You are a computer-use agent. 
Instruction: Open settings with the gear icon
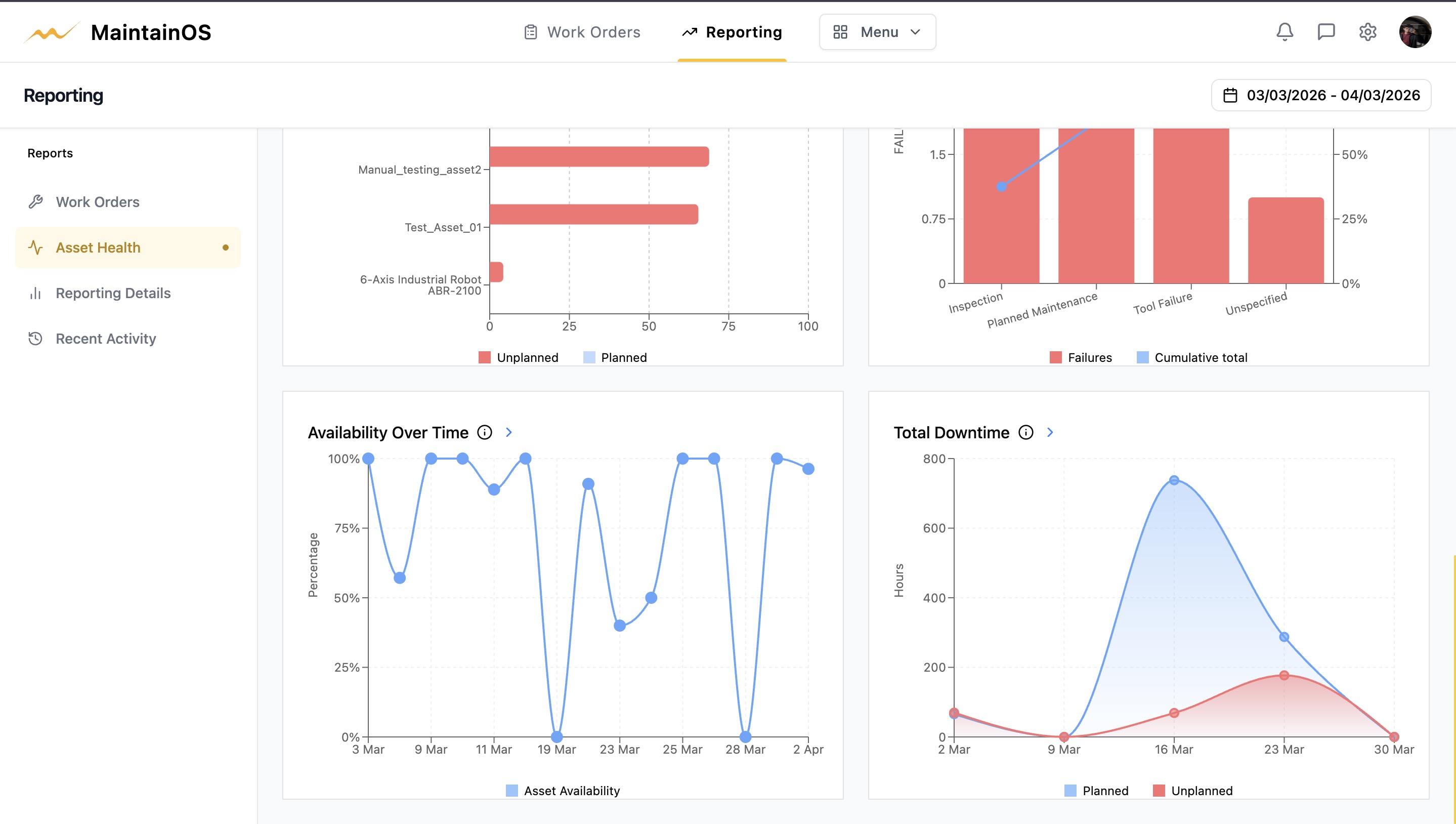[x=1368, y=32]
